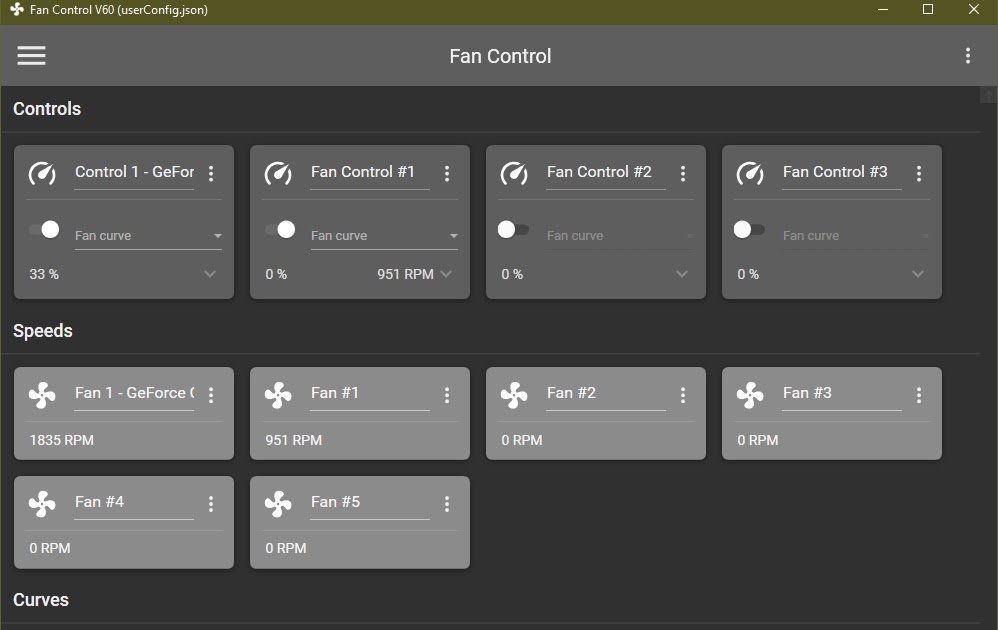Click the fan icon on Fan #4 card

coord(41,503)
